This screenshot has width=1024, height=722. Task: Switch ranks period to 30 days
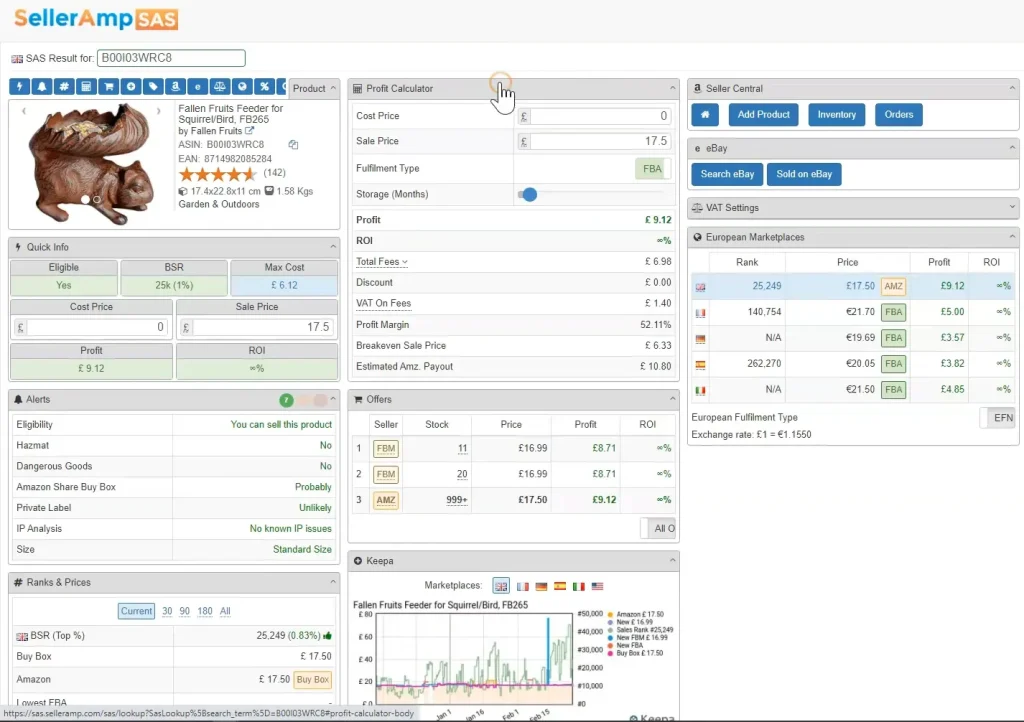pos(167,611)
